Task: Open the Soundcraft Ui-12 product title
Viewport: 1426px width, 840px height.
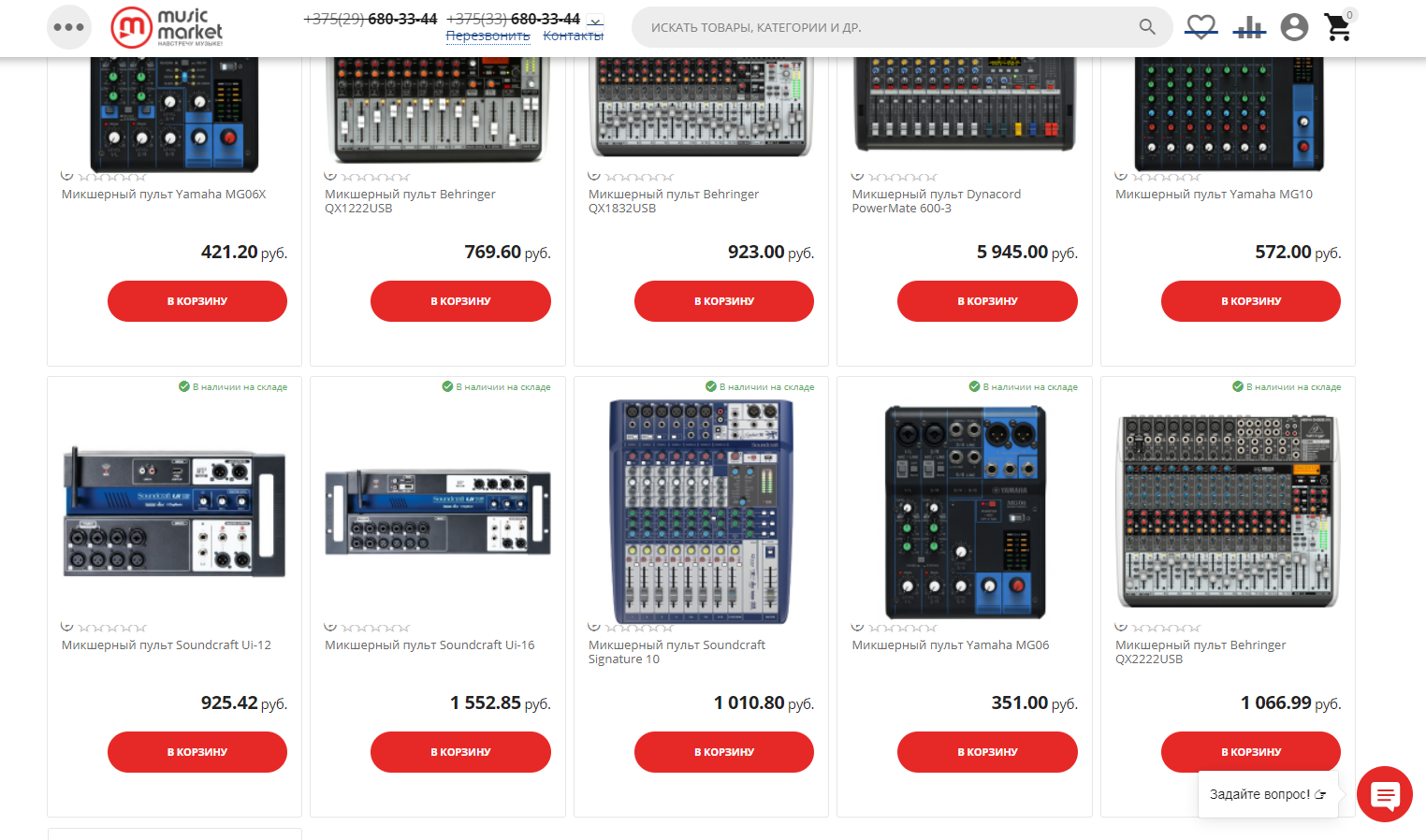Action: [167, 645]
